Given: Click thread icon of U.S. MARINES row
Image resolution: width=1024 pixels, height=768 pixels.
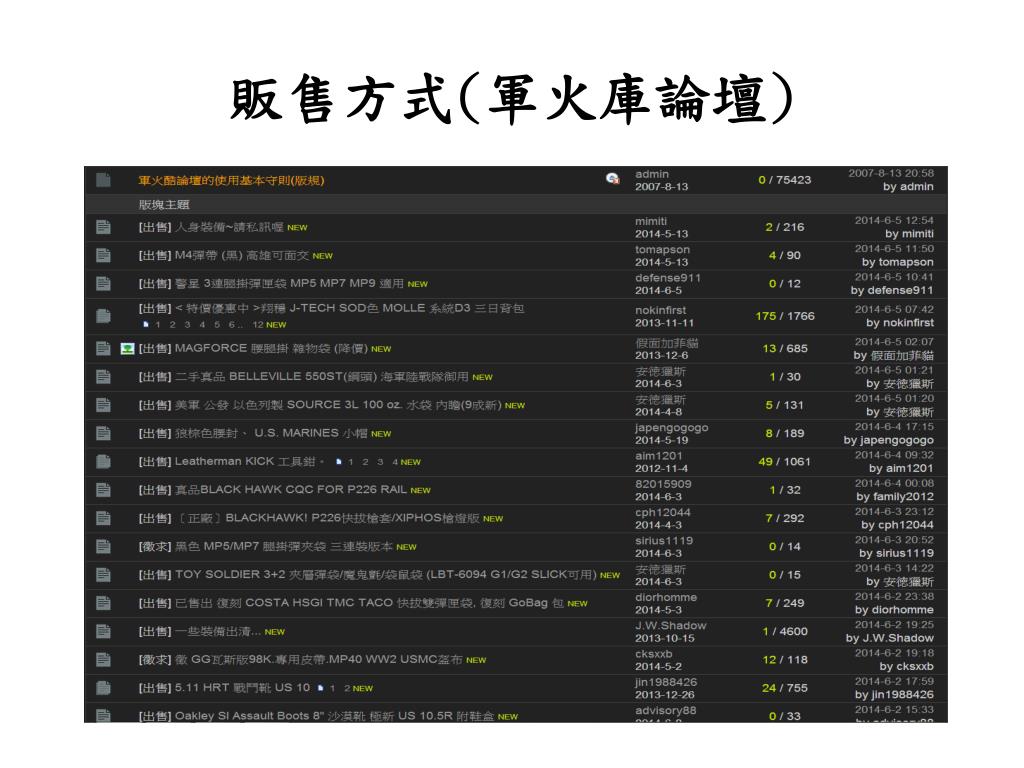Looking at the screenshot, I should pyautogui.click(x=103, y=433).
